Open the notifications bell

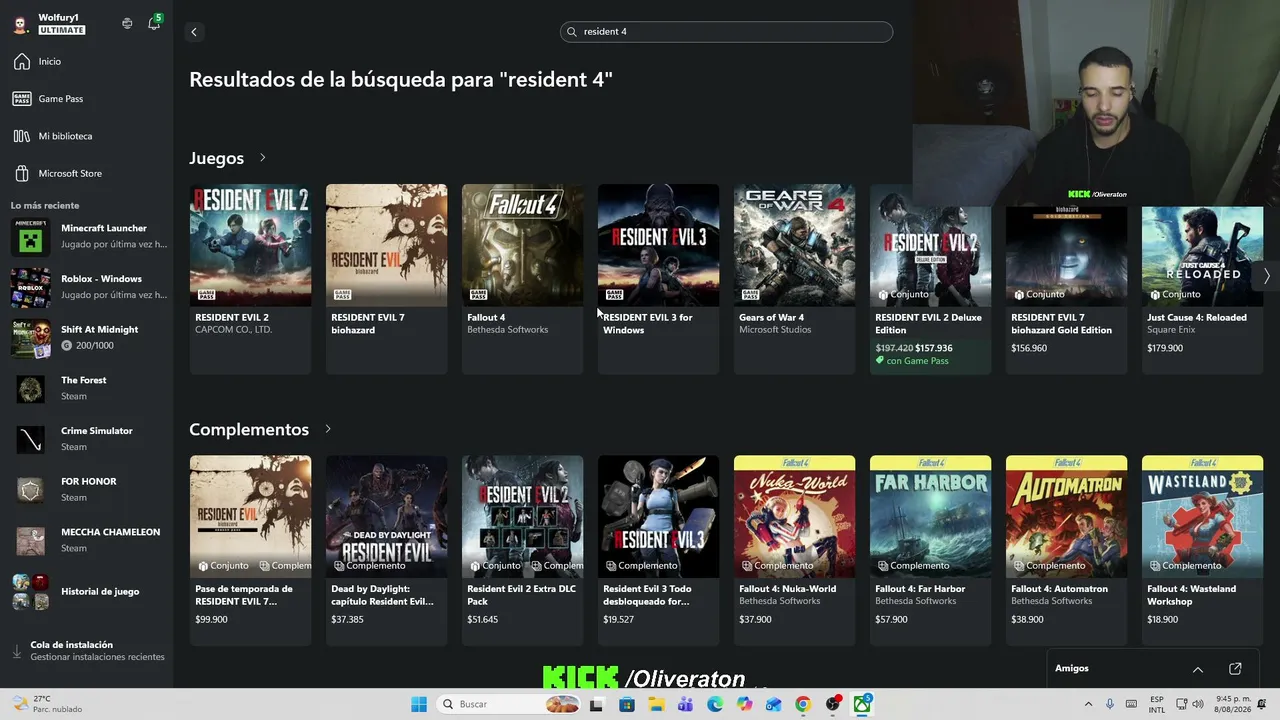[x=154, y=23]
